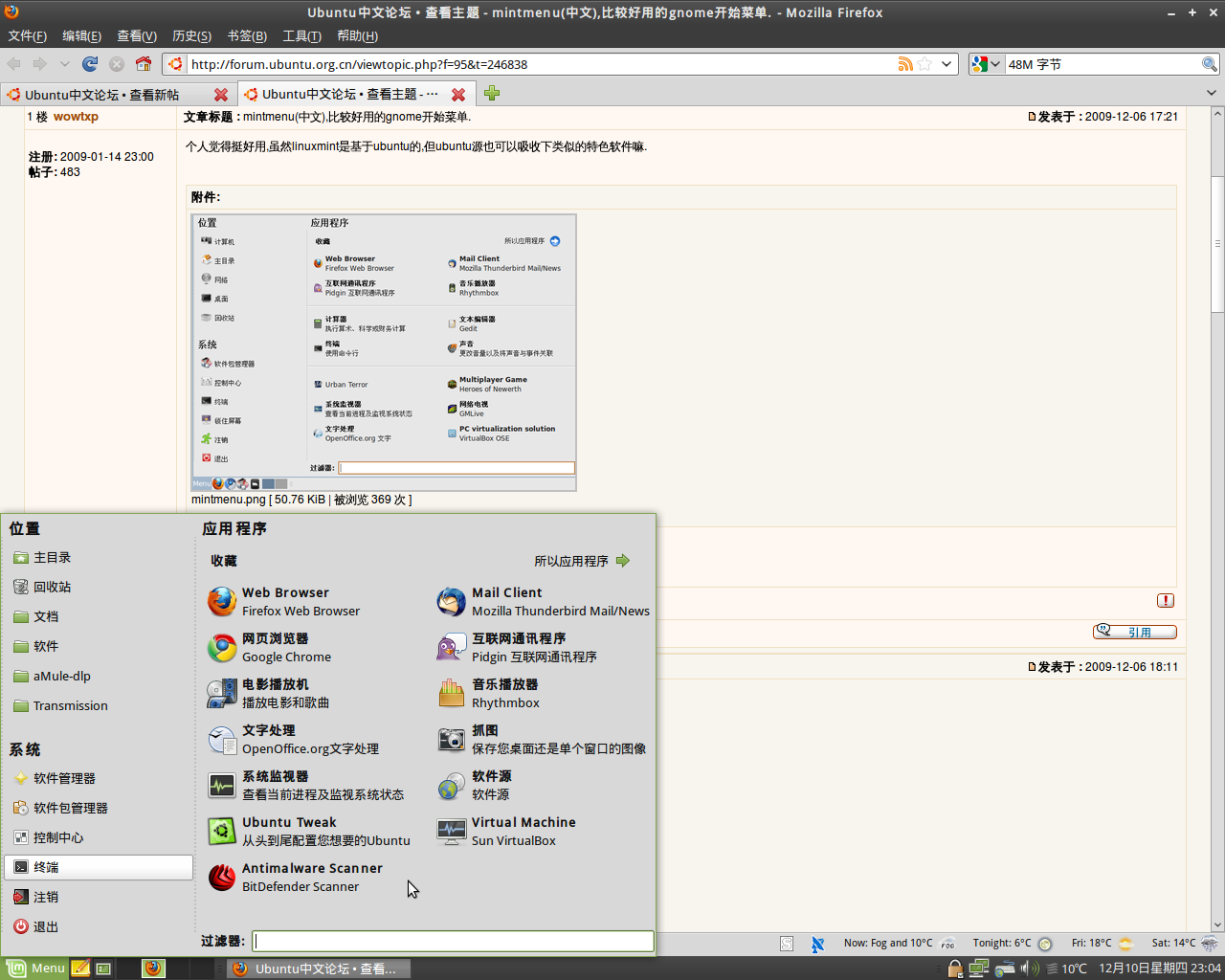Open 软件管理器 software manager
The height and width of the screenshot is (980, 1225).
[99, 779]
